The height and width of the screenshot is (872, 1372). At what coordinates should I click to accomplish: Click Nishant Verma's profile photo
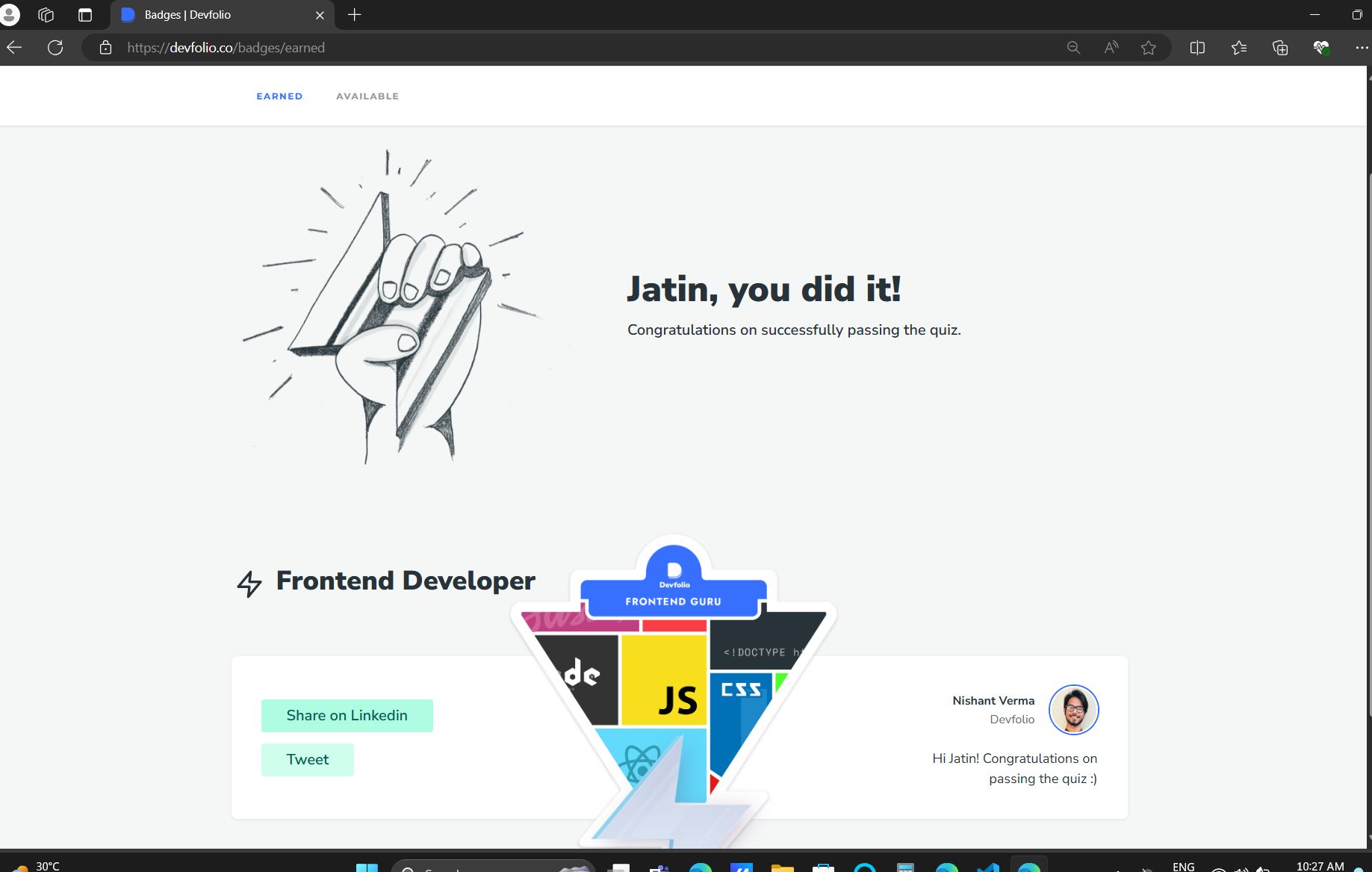tap(1073, 709)
